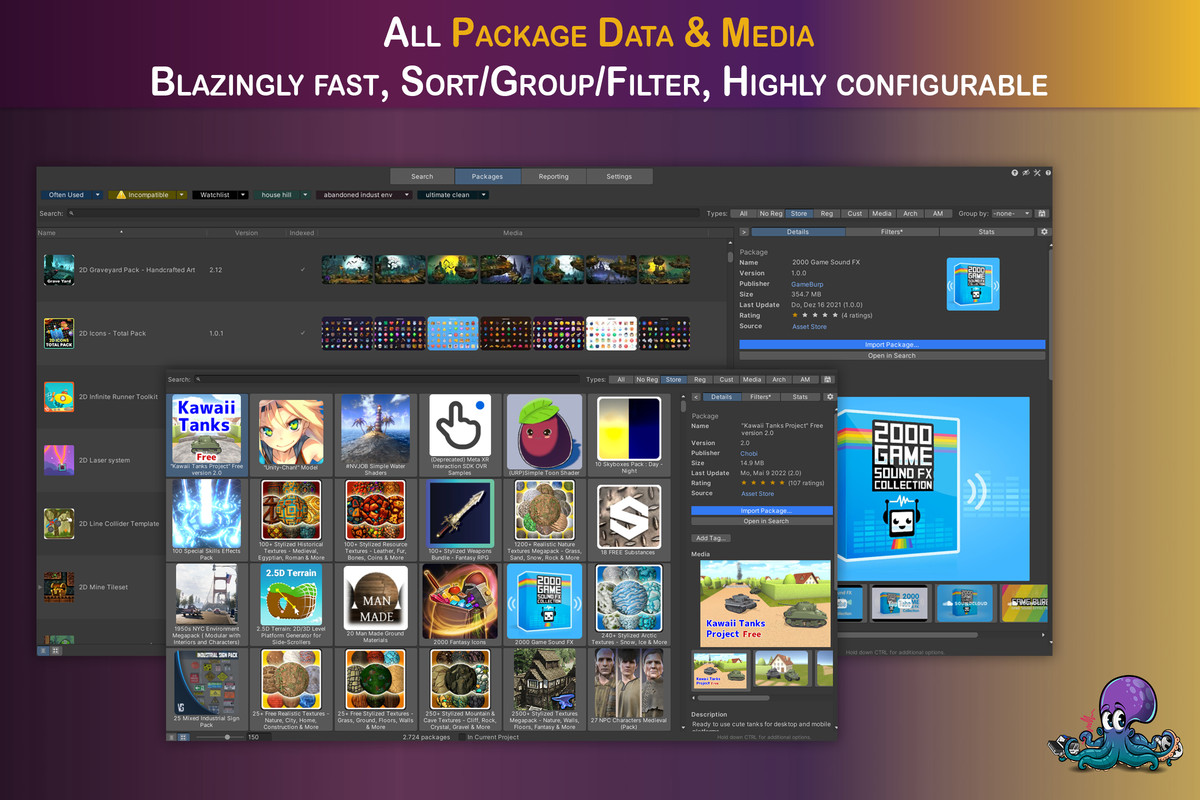
Task: Toggle the Cust type filter in back window
Action: [854, 213]
